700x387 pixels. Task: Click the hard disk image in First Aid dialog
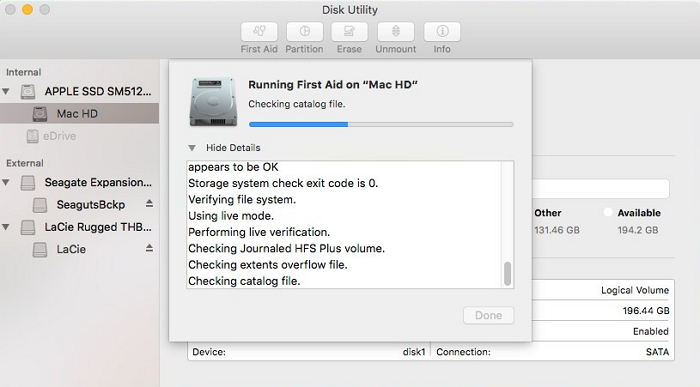tap(213, 101)
